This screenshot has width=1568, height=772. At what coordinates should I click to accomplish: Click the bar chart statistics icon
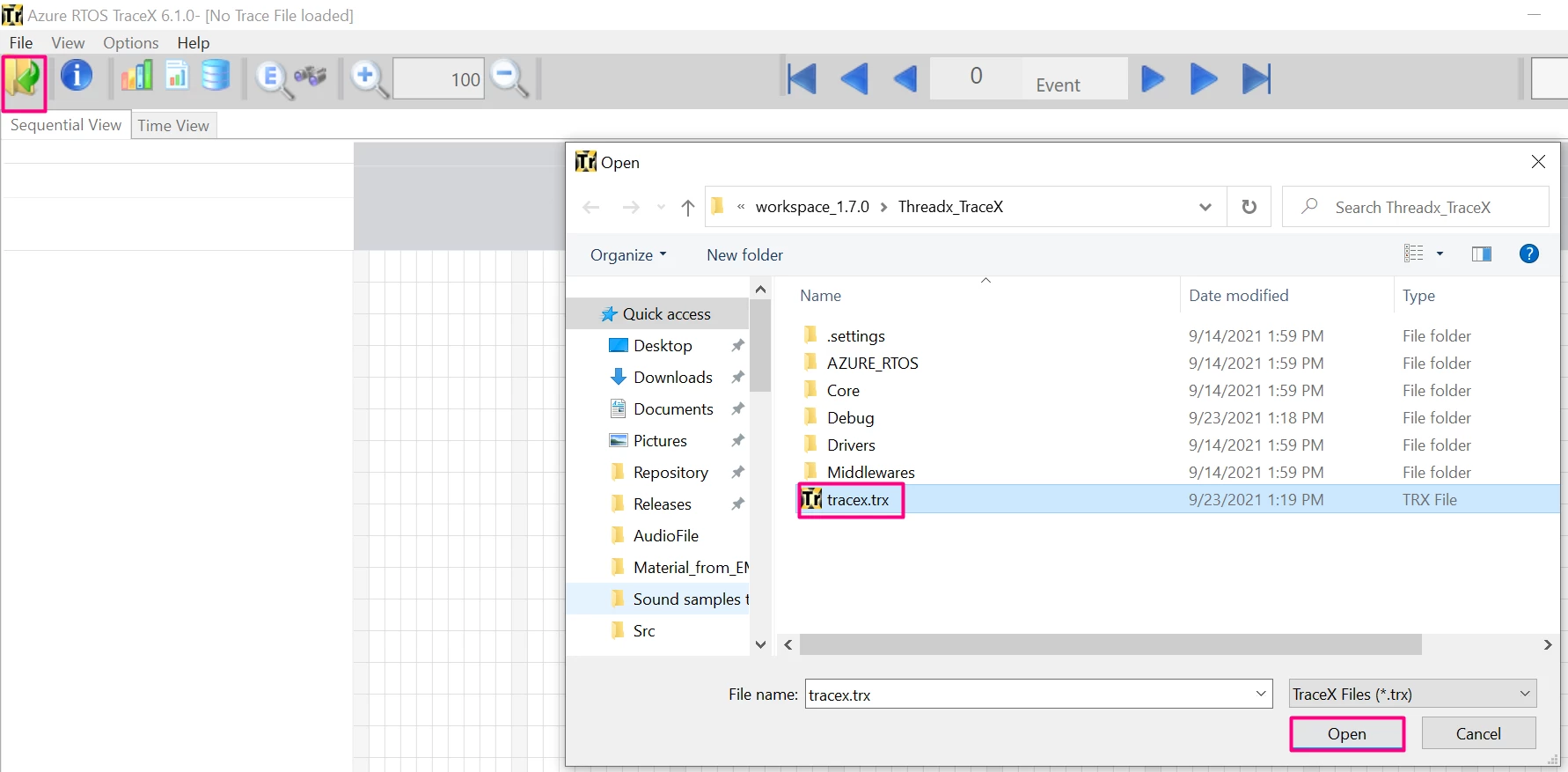[136, 77]
